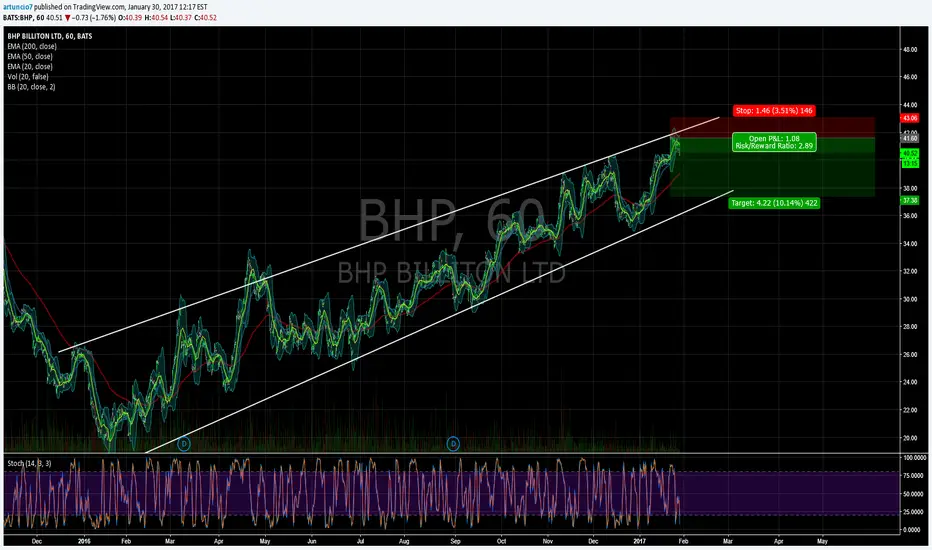932x550 pixels.
Task: Select the red stop-loss zone of the position
Action: coord(772,127)
